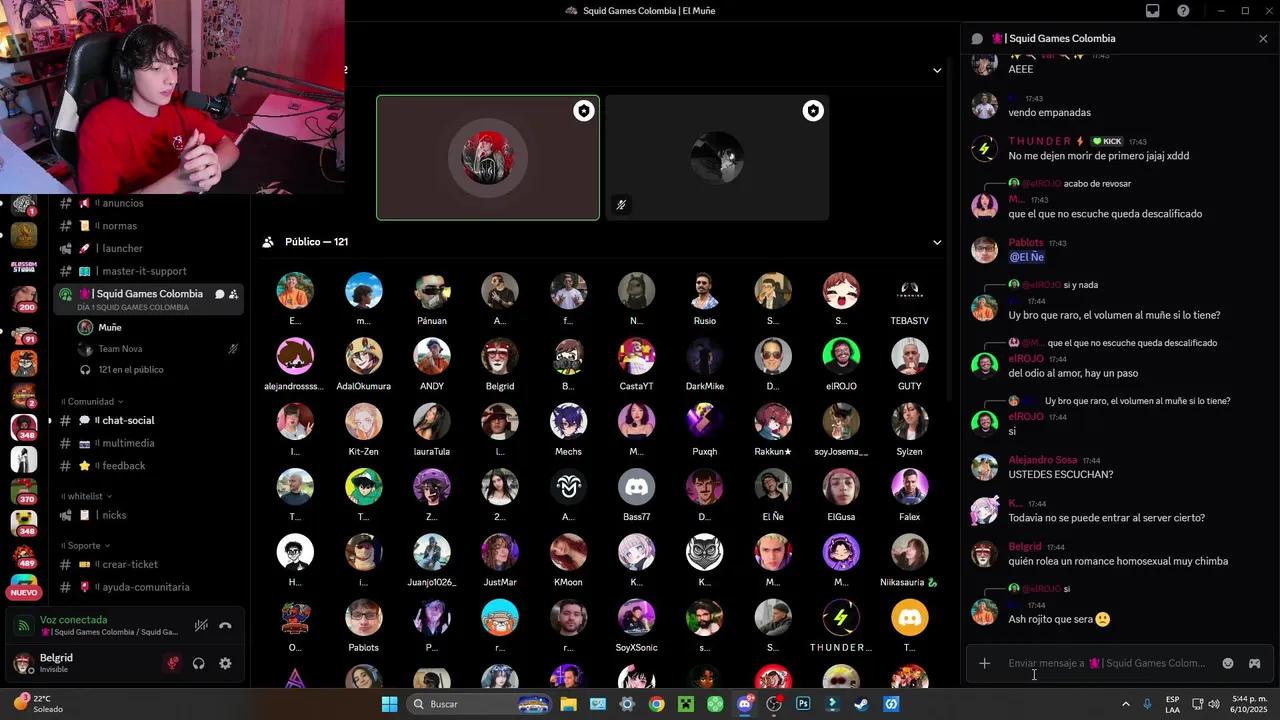Collapse the Comunidad category
The width and height of the screenshot is (1280, 720).
point(93,401)
